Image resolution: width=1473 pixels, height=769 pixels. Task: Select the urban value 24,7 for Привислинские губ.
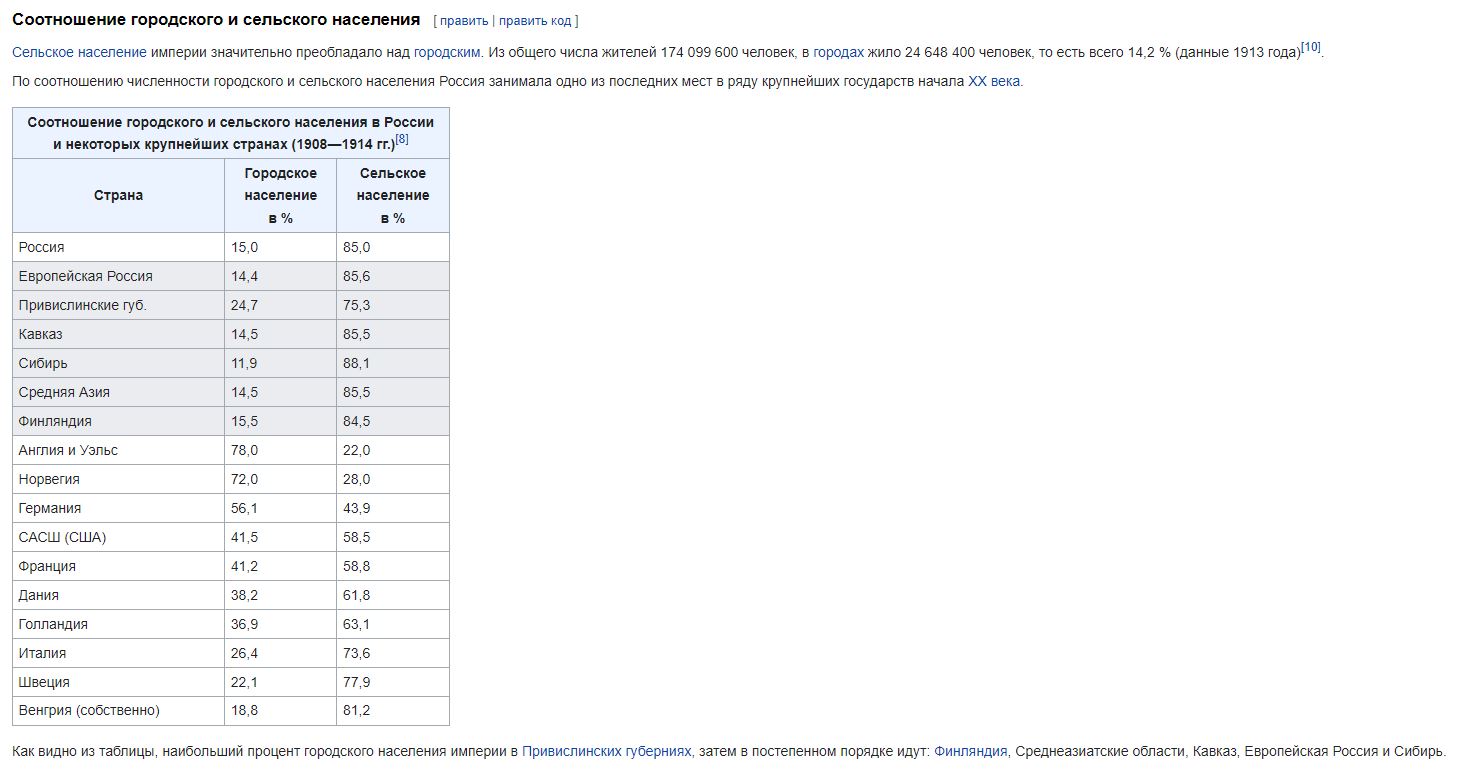[244, 305]
